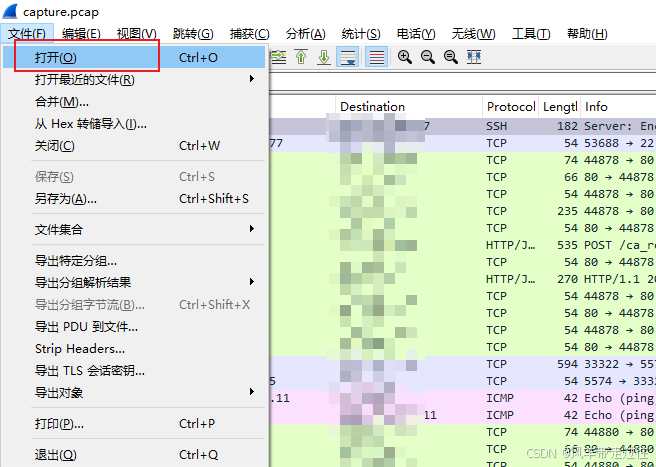Select the first ICMP Echo ping row
The height and width of the screenshot is (467, 656).
click(x=462, y=398)
